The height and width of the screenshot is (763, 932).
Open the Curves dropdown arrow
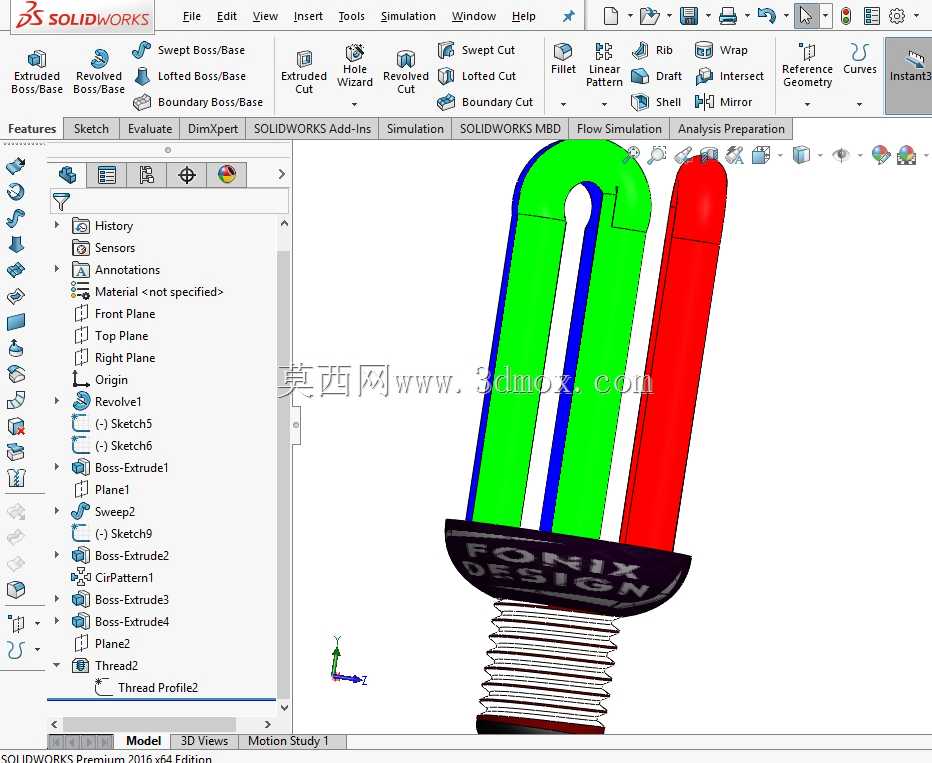click(859, 104)
